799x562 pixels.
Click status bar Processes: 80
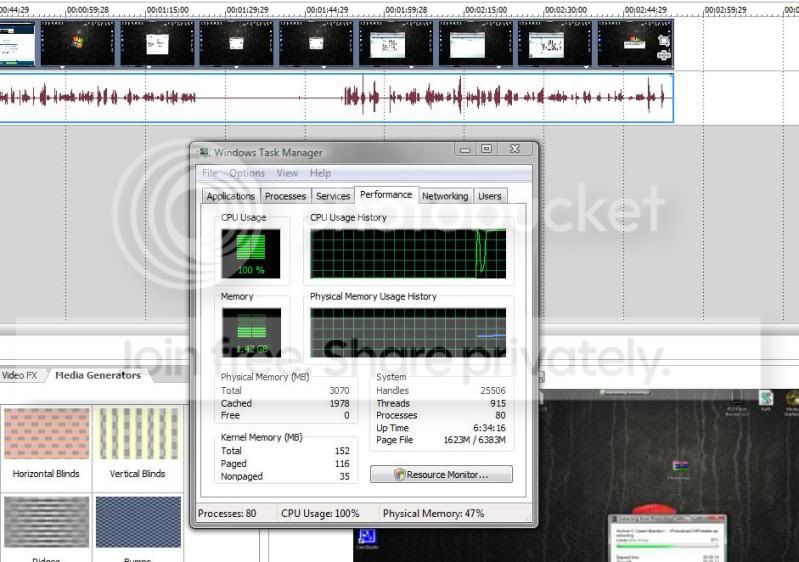(x=227, y=514)
